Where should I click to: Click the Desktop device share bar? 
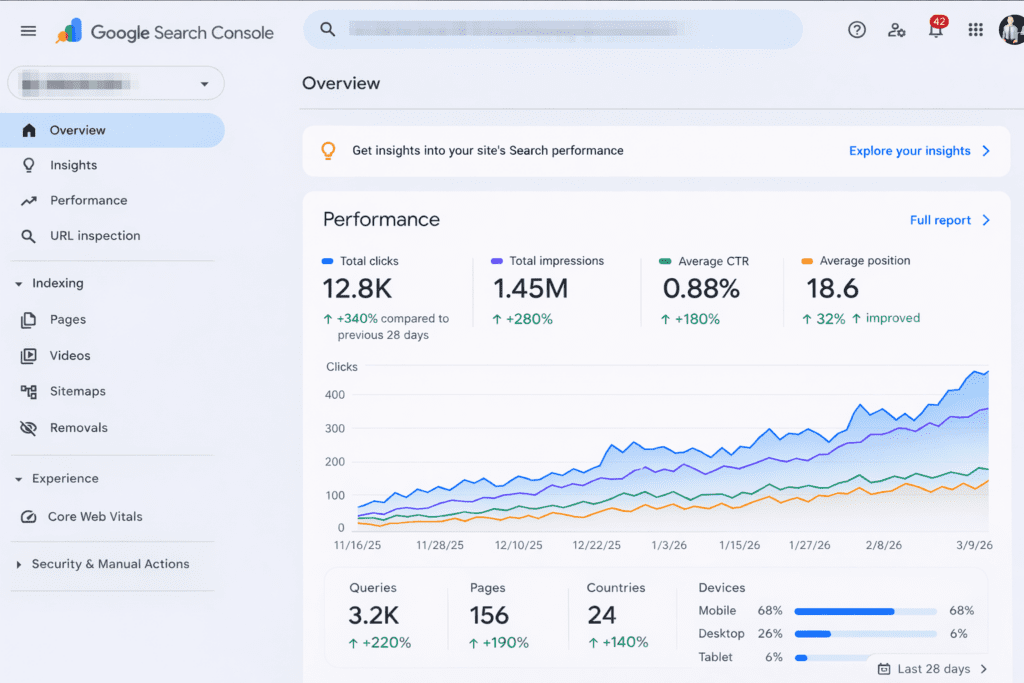pos(865,634)
